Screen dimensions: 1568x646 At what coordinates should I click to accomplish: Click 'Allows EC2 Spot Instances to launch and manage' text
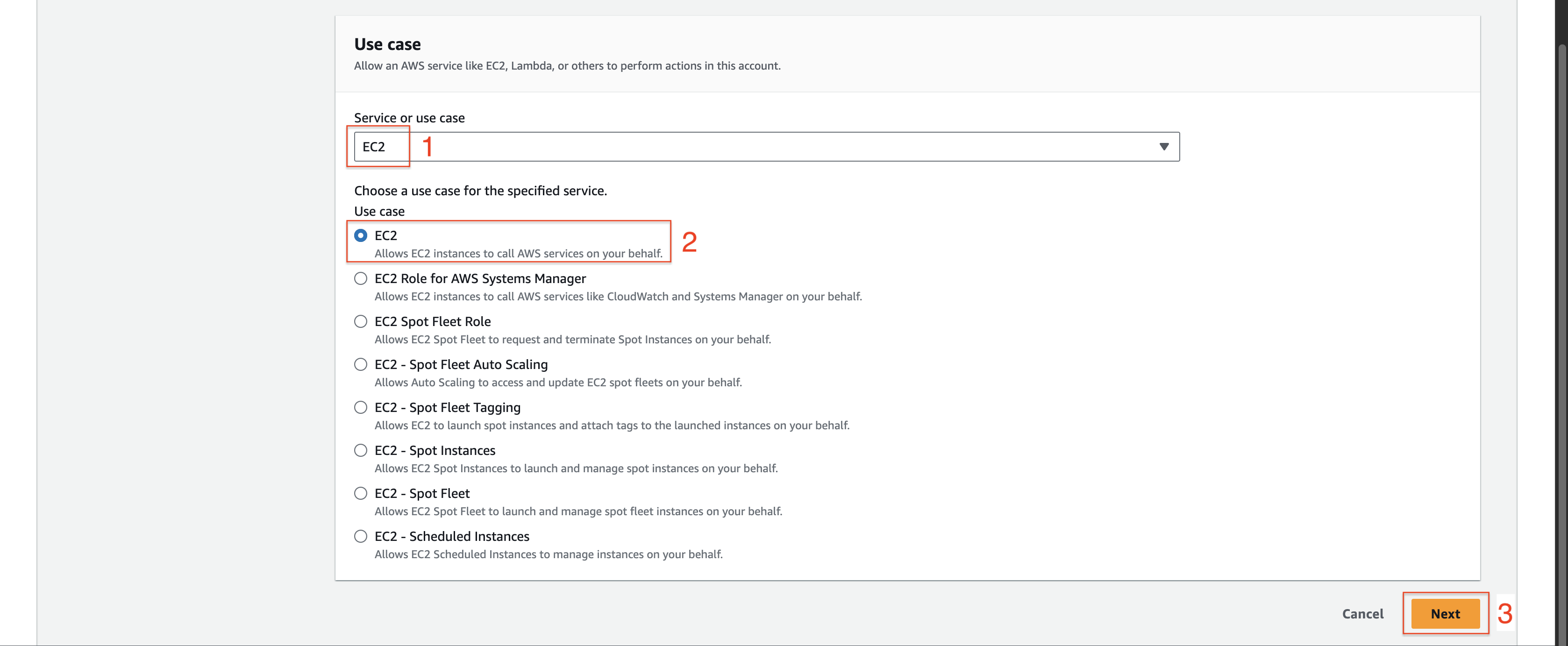click(x=576, y=469)
